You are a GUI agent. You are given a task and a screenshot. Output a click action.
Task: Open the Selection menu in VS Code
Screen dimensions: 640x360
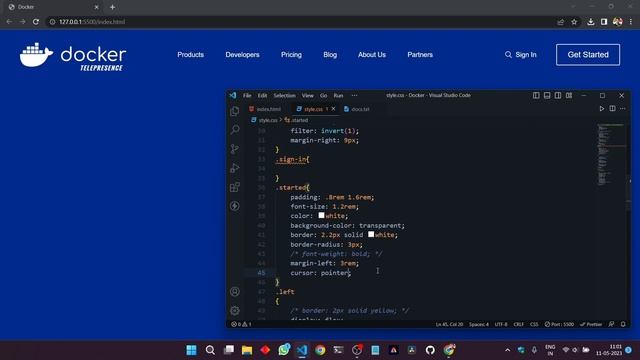coord(284,96)
